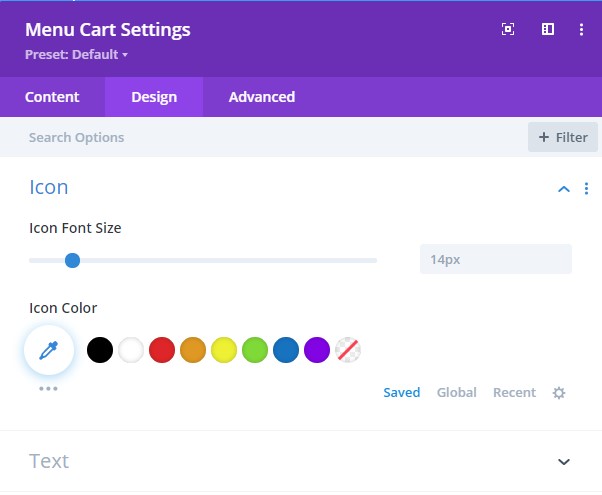Open the Icon section three-dot menu
Viewport: 602px width, 495px height.
click(586, 189)
